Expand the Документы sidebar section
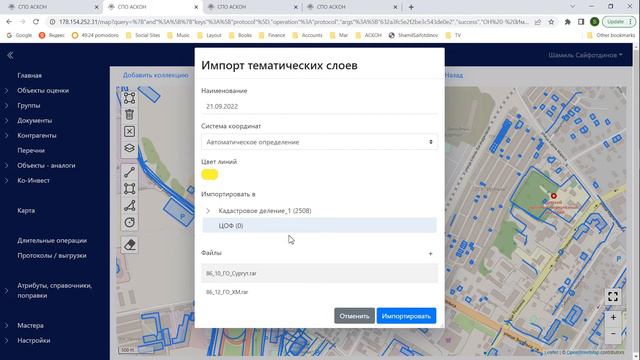Image resolution: width=640 pixels, height=360 pixels. (x=7, y=120)
